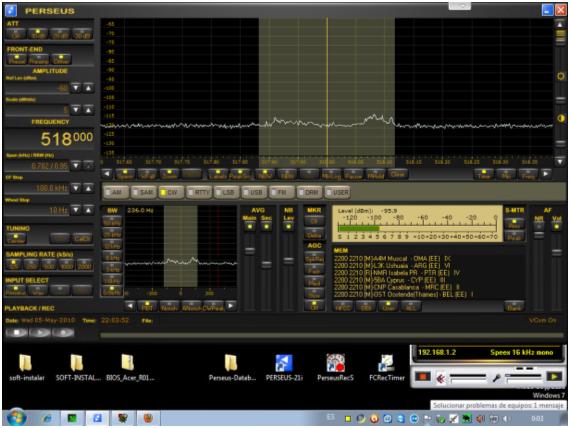
Task: Adjust the AF Vol slider
Action: 556,252
